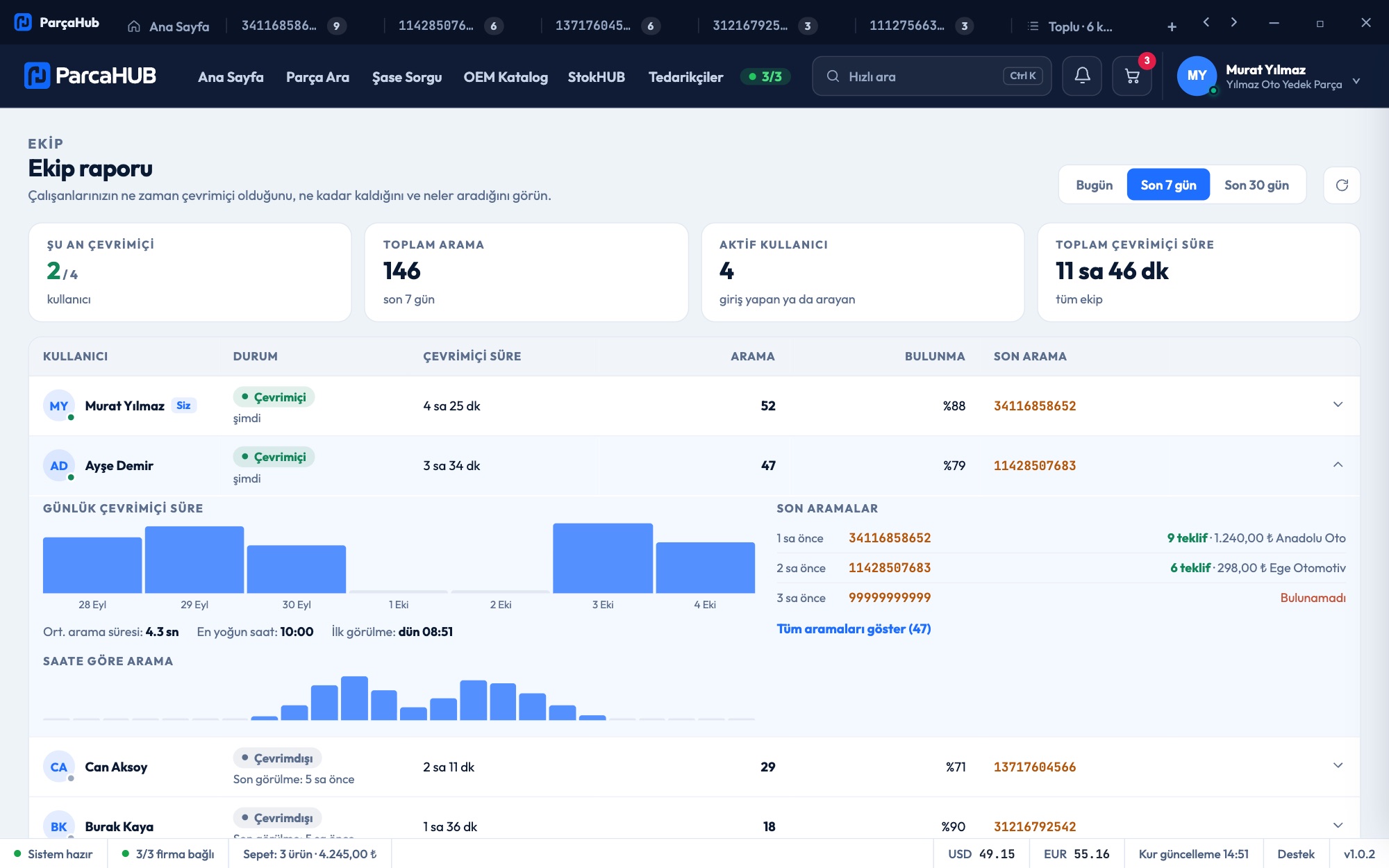Open the Şase Sorgu menu
The image size is (1389, 868).
407,77
